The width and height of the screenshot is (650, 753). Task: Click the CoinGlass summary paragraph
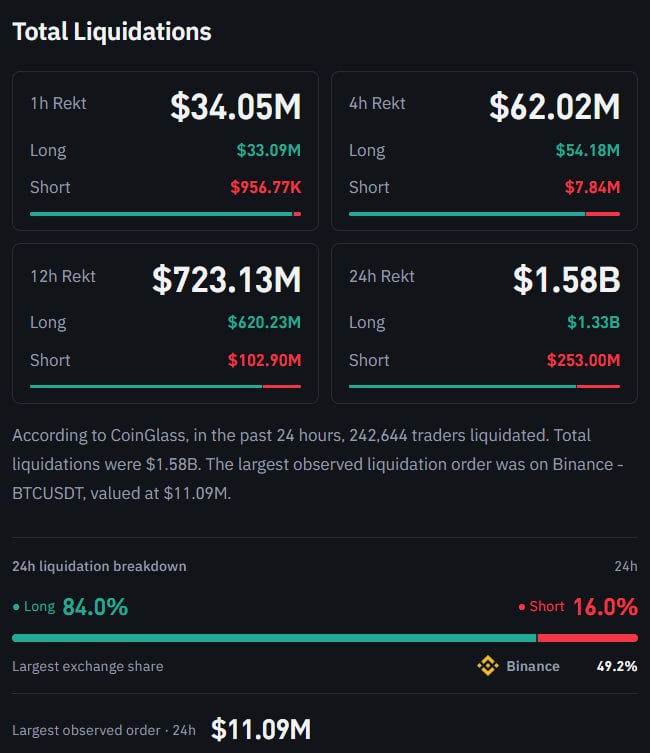pos(318,464)
